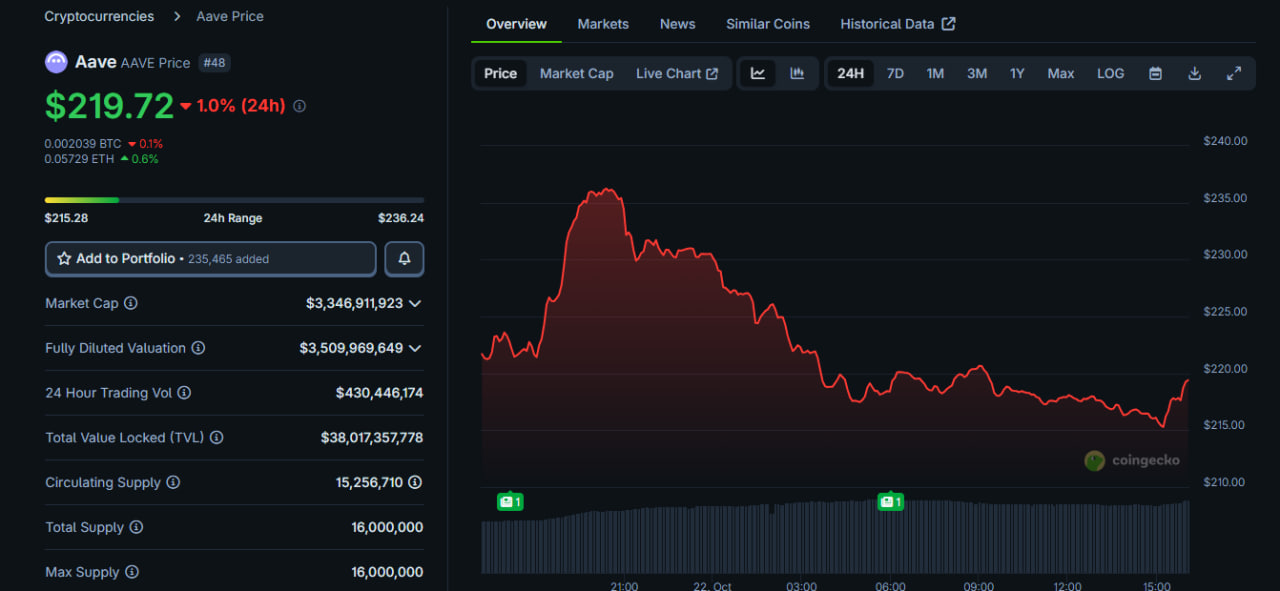1280x591 pixels.
Task: Enable the LOG scale option
Action: click(1110, 73)
